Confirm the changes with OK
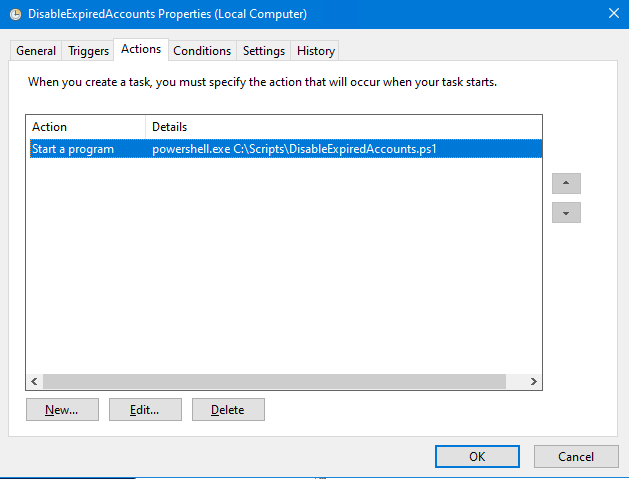 477,456
